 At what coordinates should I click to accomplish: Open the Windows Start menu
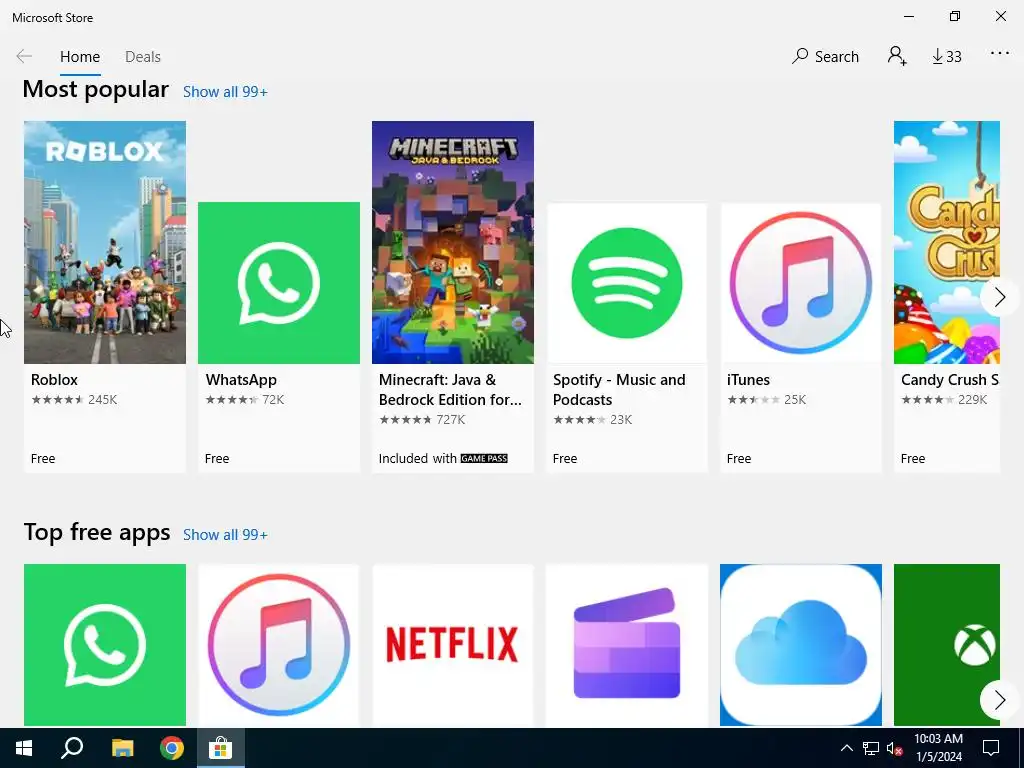24,748
